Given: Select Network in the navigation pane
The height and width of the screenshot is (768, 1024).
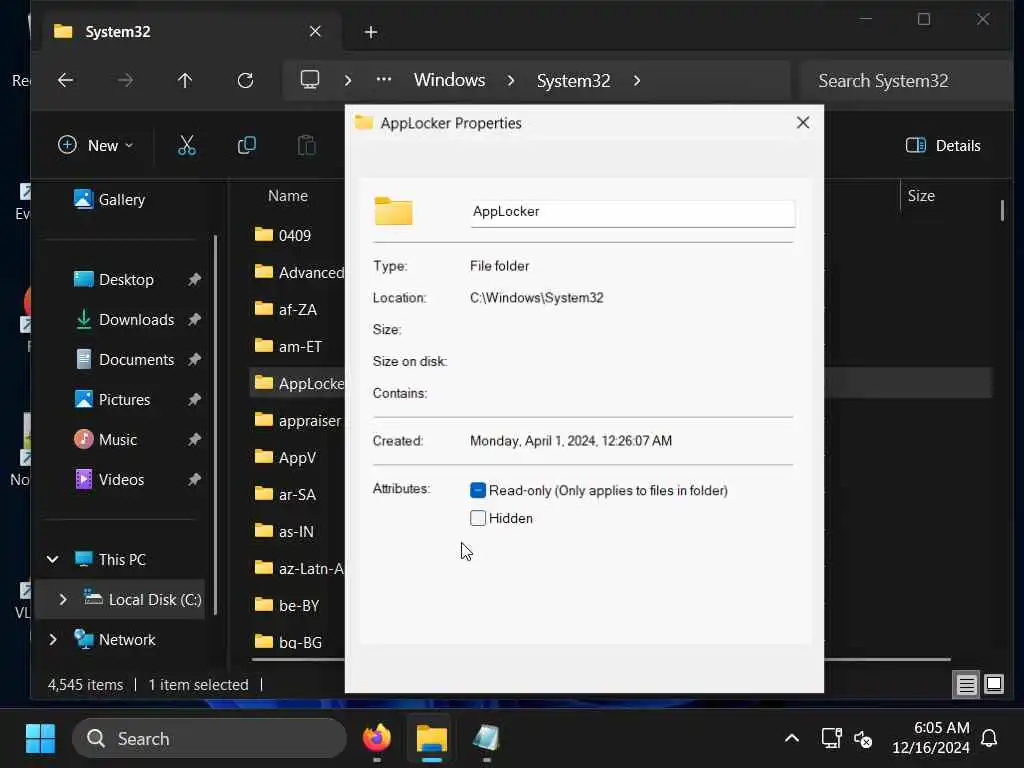Looking at the screenshot, I should [x=114, y=639].
